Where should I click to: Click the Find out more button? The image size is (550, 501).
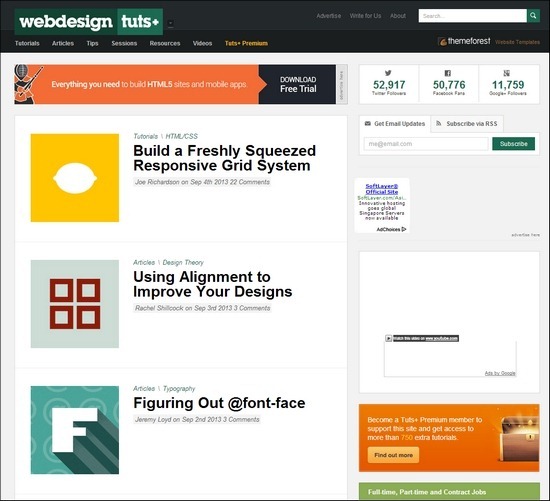pyautogui.click(x=393, y=455)
